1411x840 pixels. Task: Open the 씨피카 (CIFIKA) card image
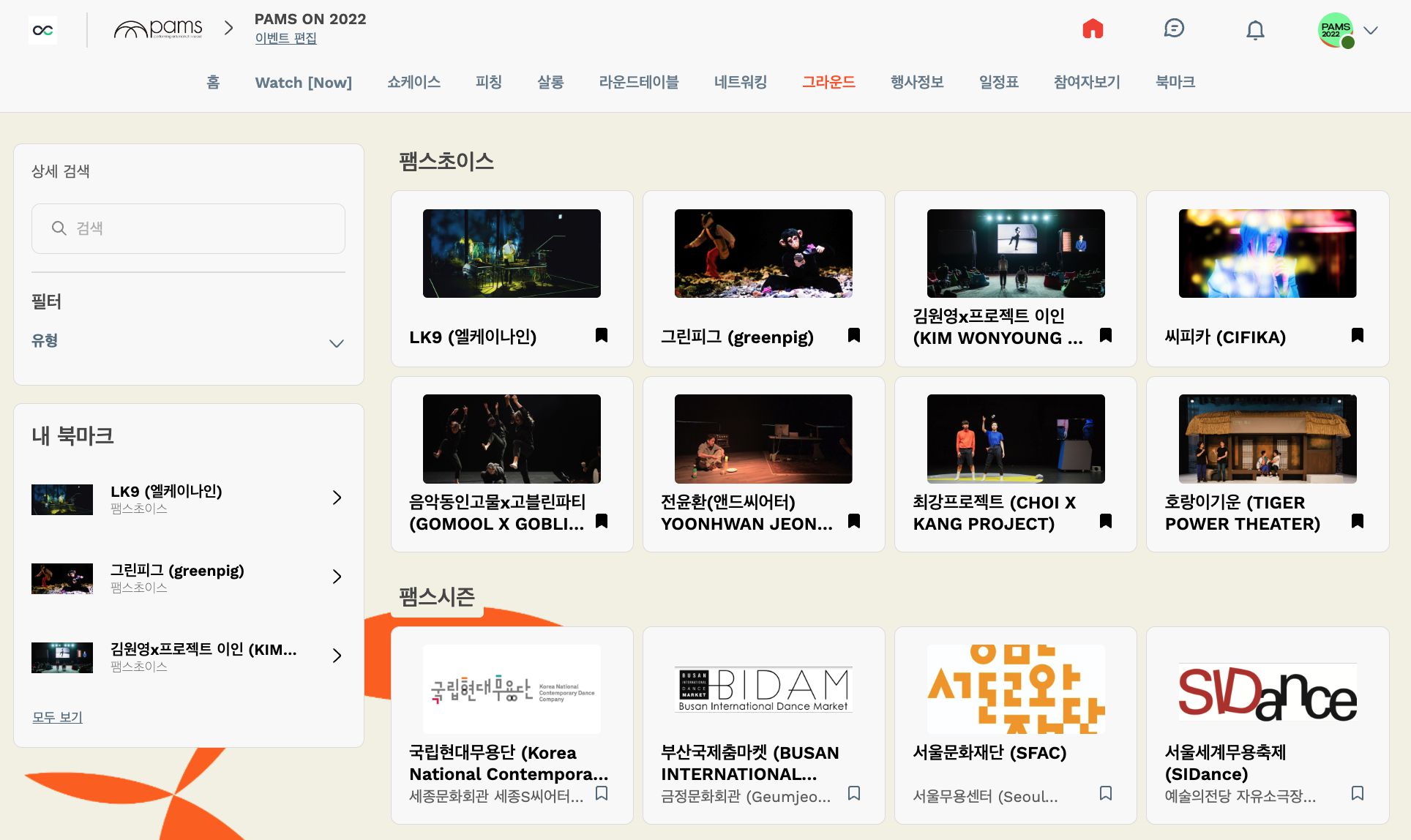click(x=1268, y=253)
